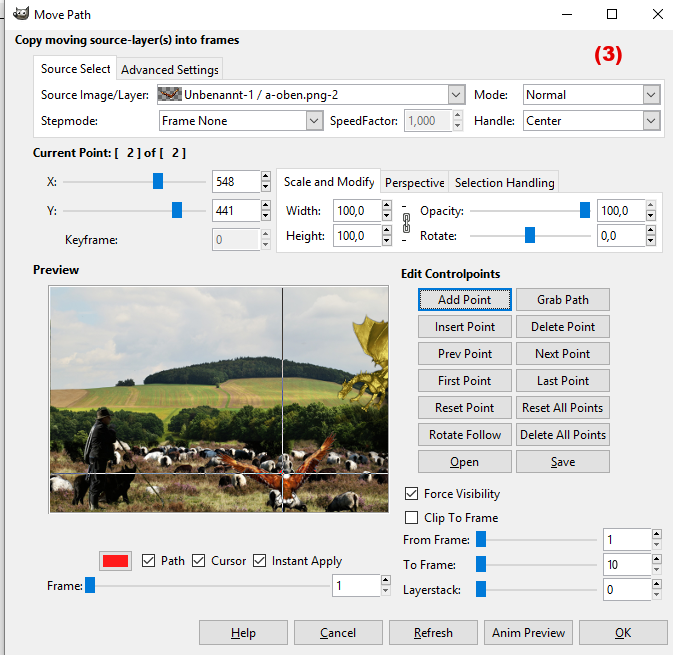Increase Rotate value with up stepper
674x656 pixels.
coord(651,230)
